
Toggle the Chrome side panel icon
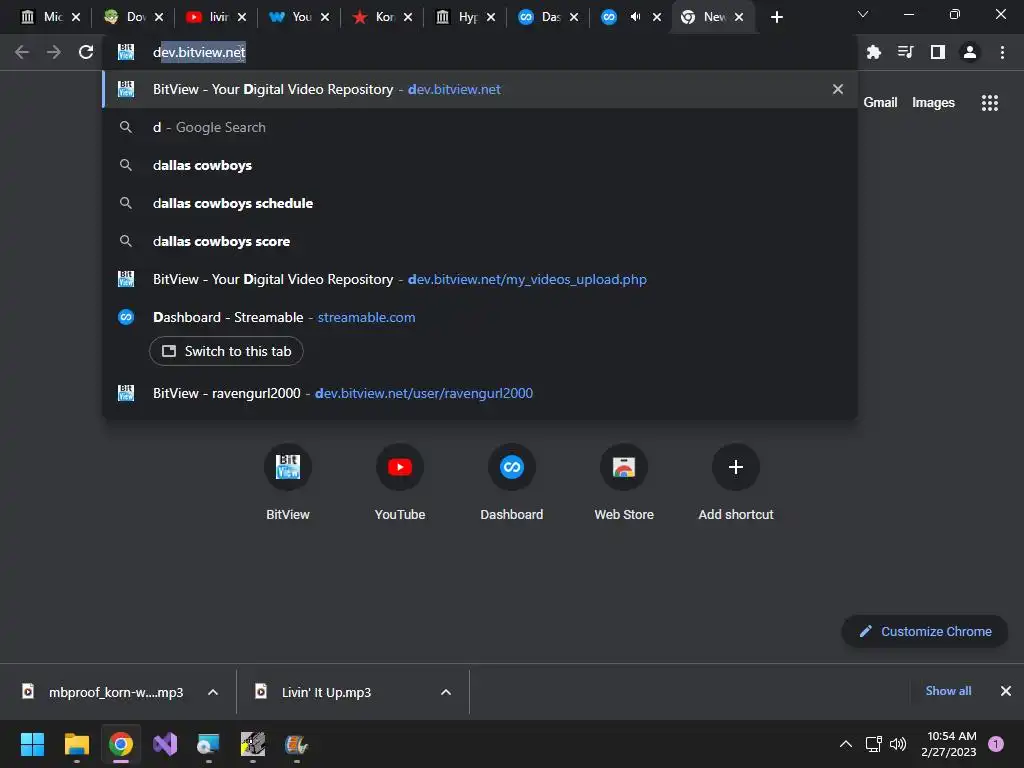coord(937,52)
